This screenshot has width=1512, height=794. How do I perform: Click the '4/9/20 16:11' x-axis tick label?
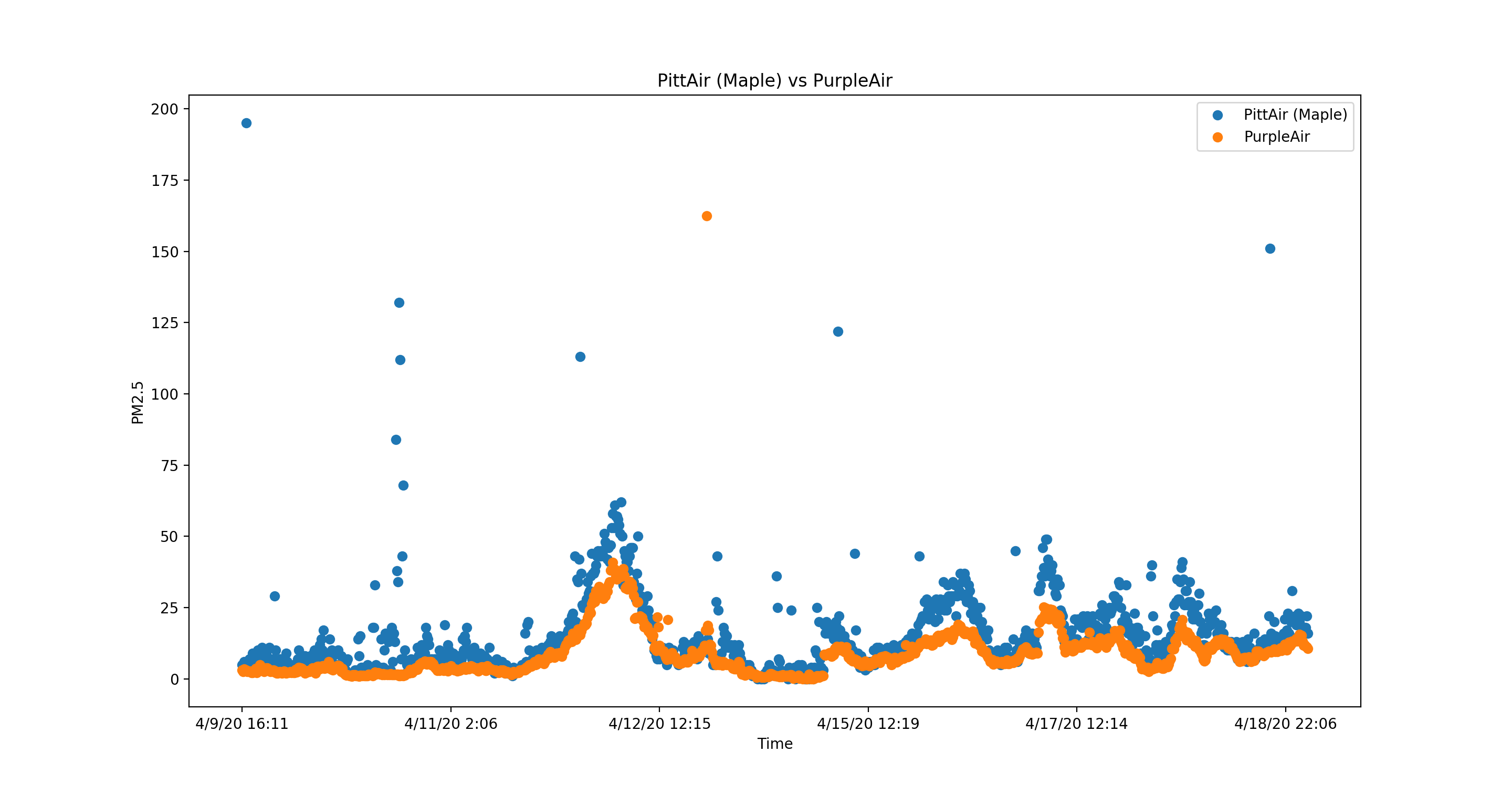pos(242,724)
